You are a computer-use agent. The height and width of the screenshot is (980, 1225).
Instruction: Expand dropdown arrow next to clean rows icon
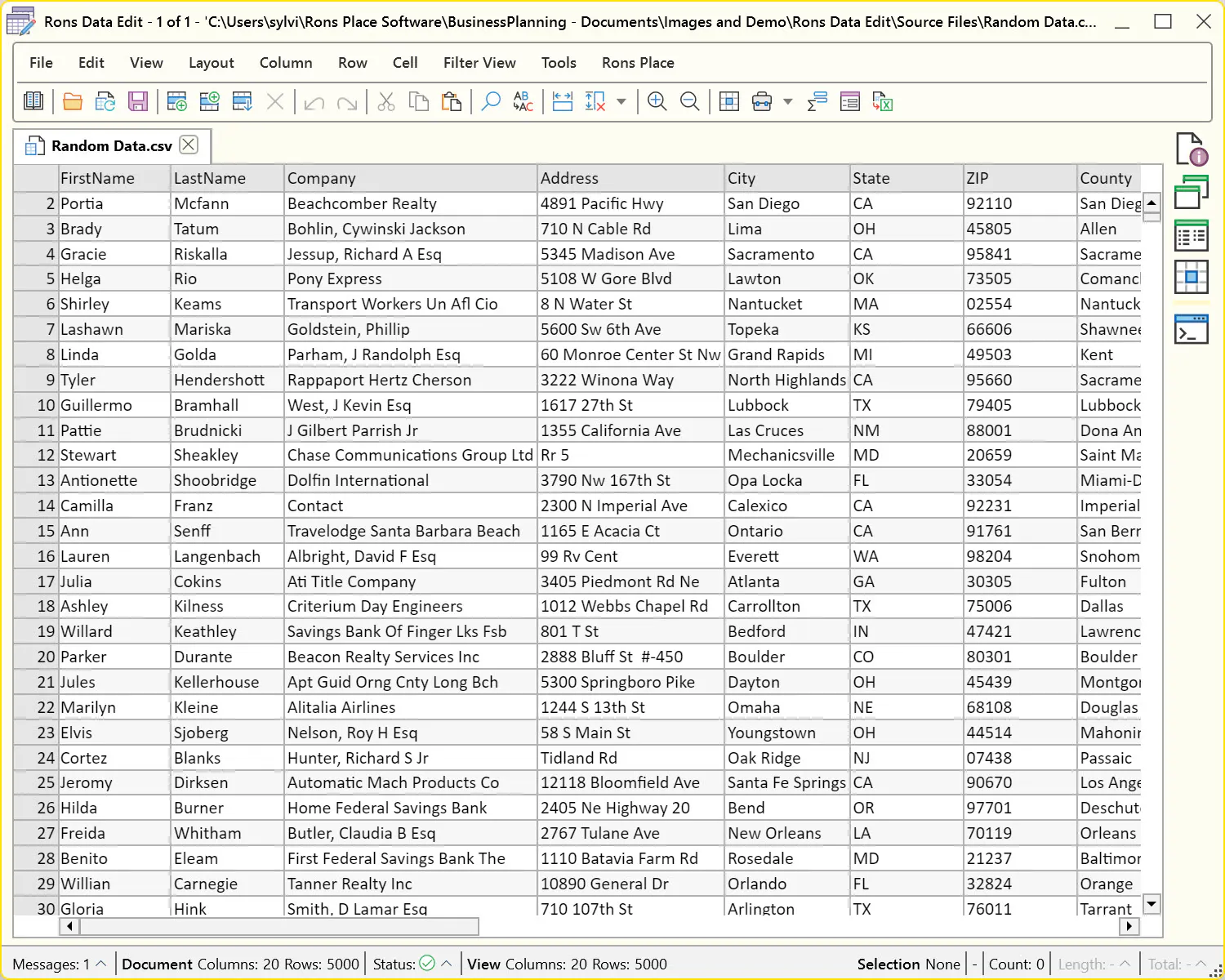point(621,102)
